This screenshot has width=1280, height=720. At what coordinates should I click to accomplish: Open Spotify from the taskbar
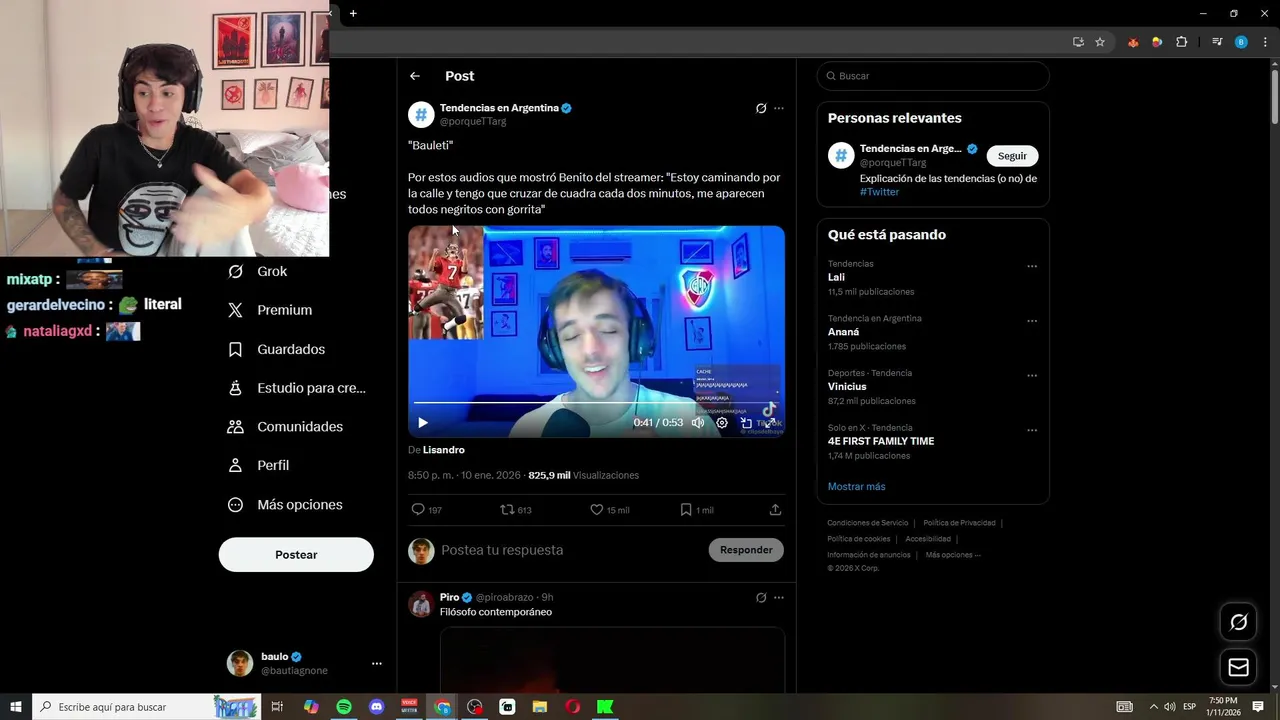point(344,707)
